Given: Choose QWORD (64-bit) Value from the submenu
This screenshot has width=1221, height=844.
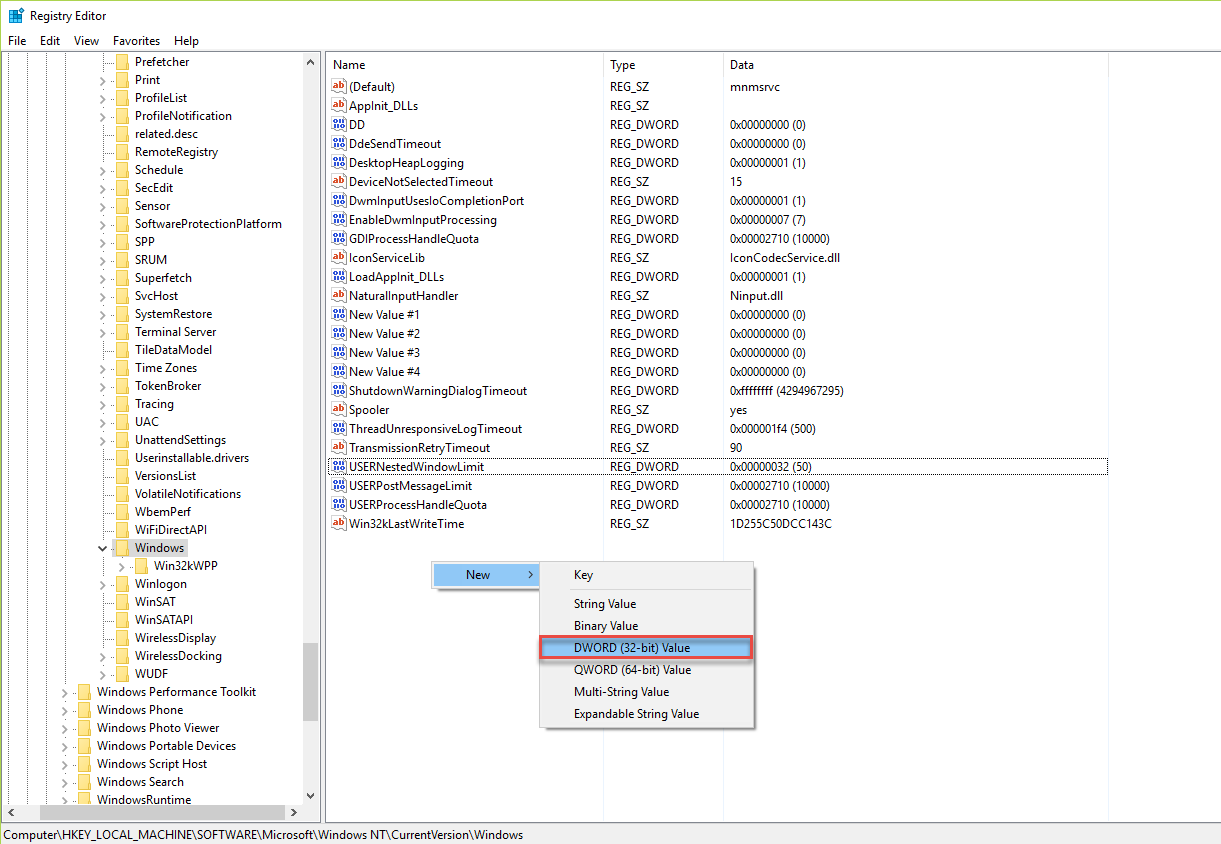Looking at the screenshot, I should [x=646, y=670].
